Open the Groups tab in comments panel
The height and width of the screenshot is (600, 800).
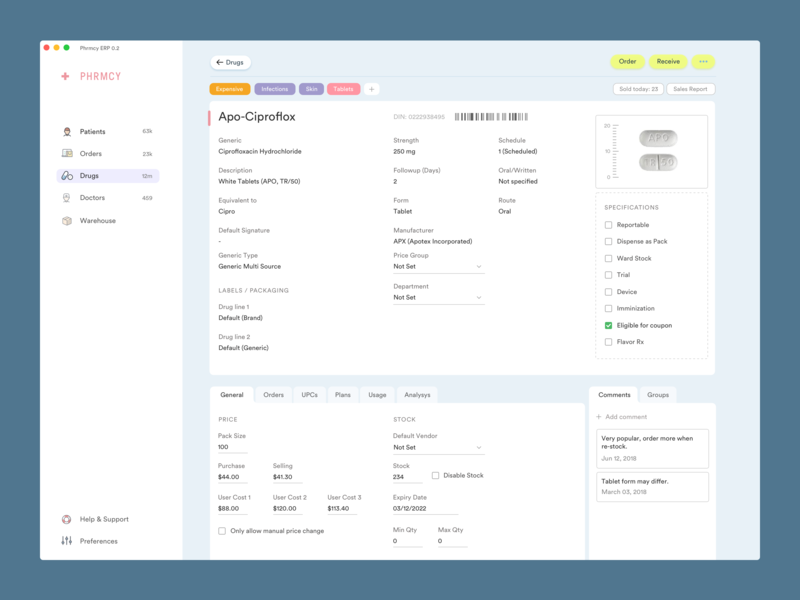click(x=658, y=394)
